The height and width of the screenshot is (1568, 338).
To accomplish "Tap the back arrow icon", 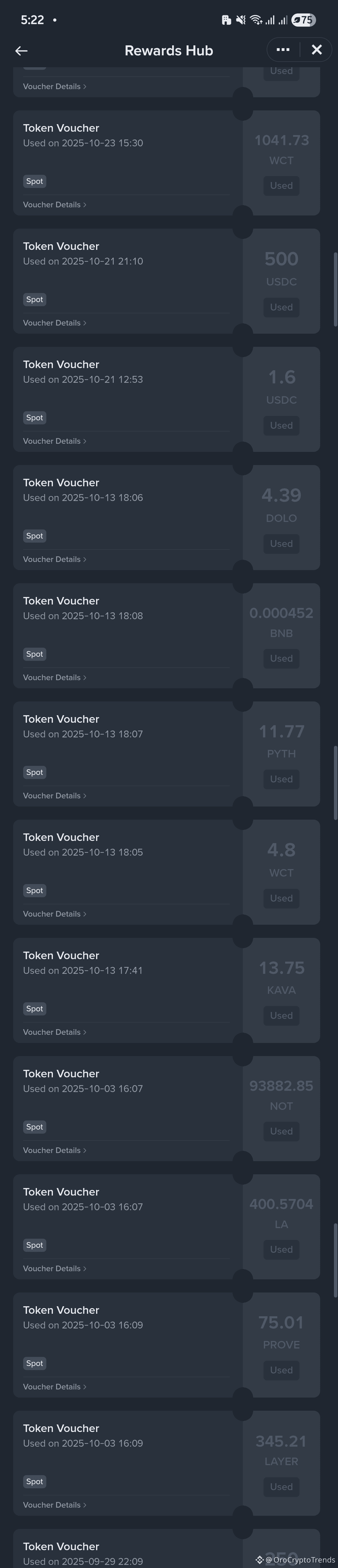I will tap(21, 51).
